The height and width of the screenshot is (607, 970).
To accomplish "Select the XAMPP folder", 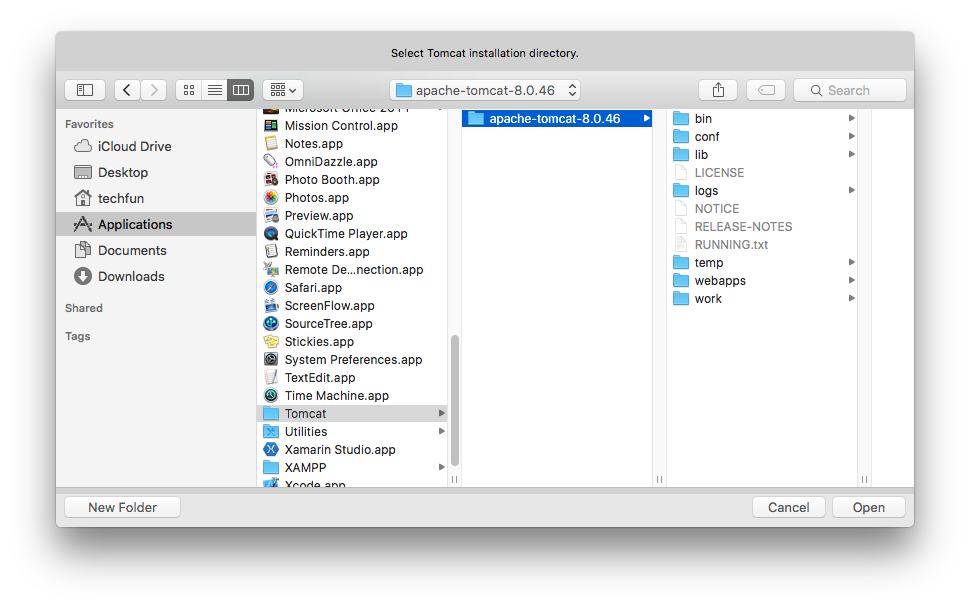I will tap(353, 467).
